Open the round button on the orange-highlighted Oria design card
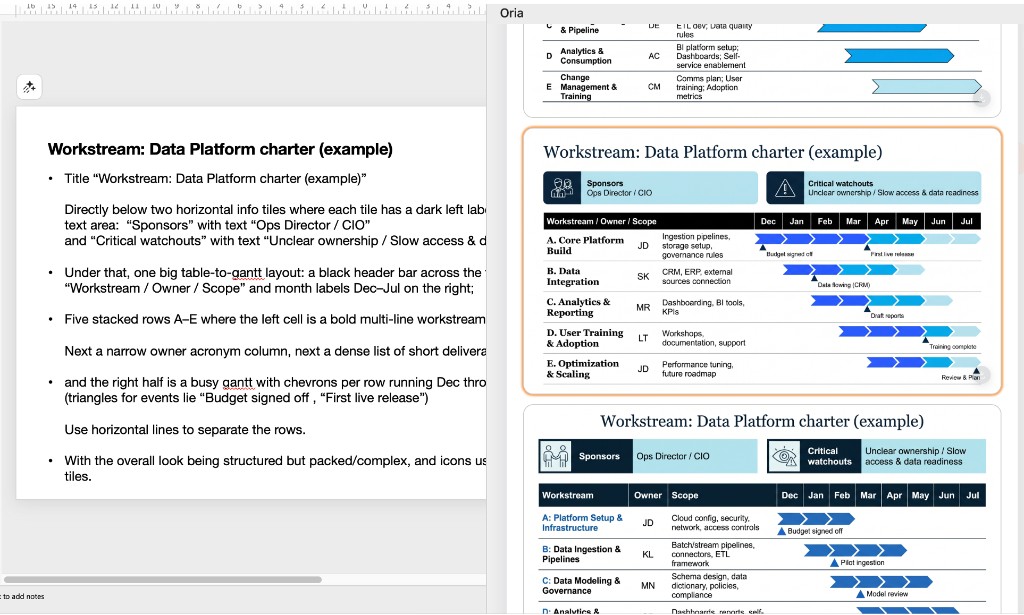This screenshot has height=615, width=1024. tap(980, 374)
